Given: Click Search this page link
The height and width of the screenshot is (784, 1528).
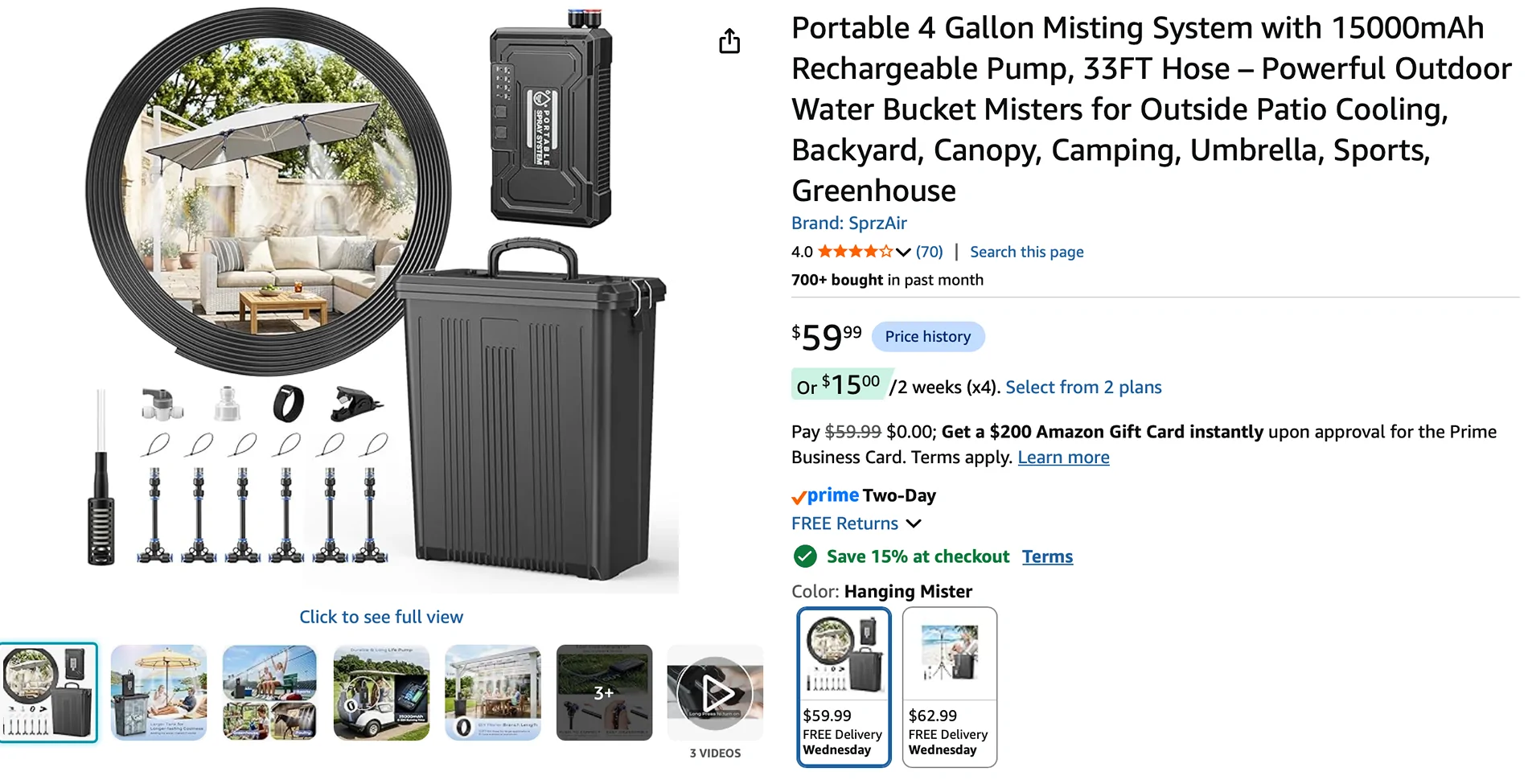Looking at the screenshot, I should (x=1027, y=252).
